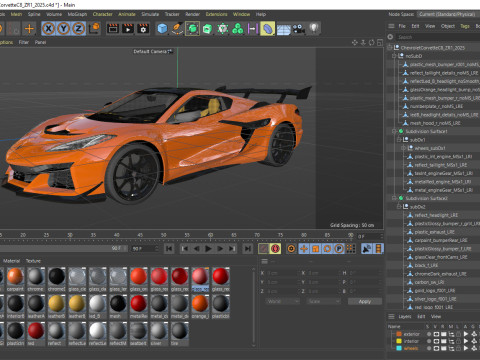Play the animation forward

(x=208, y=249)
